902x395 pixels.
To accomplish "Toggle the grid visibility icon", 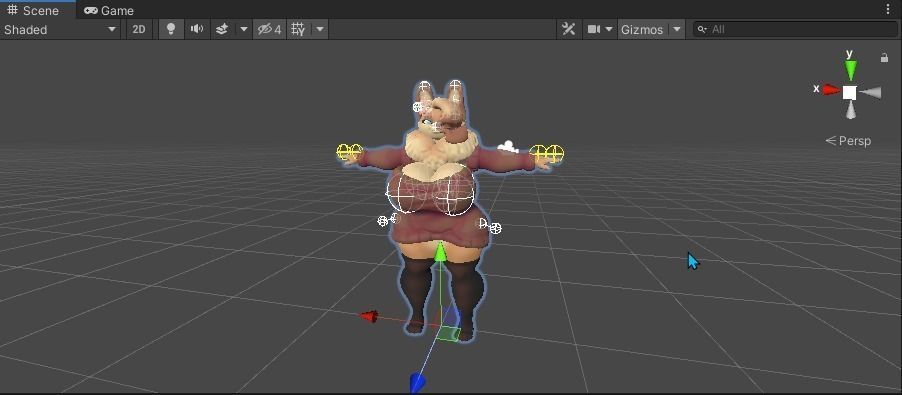I will (298, 29).
